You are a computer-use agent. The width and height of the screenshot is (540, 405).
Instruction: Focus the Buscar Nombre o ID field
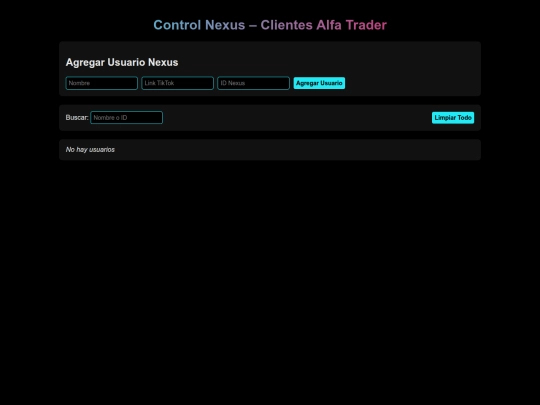point(126,117)
